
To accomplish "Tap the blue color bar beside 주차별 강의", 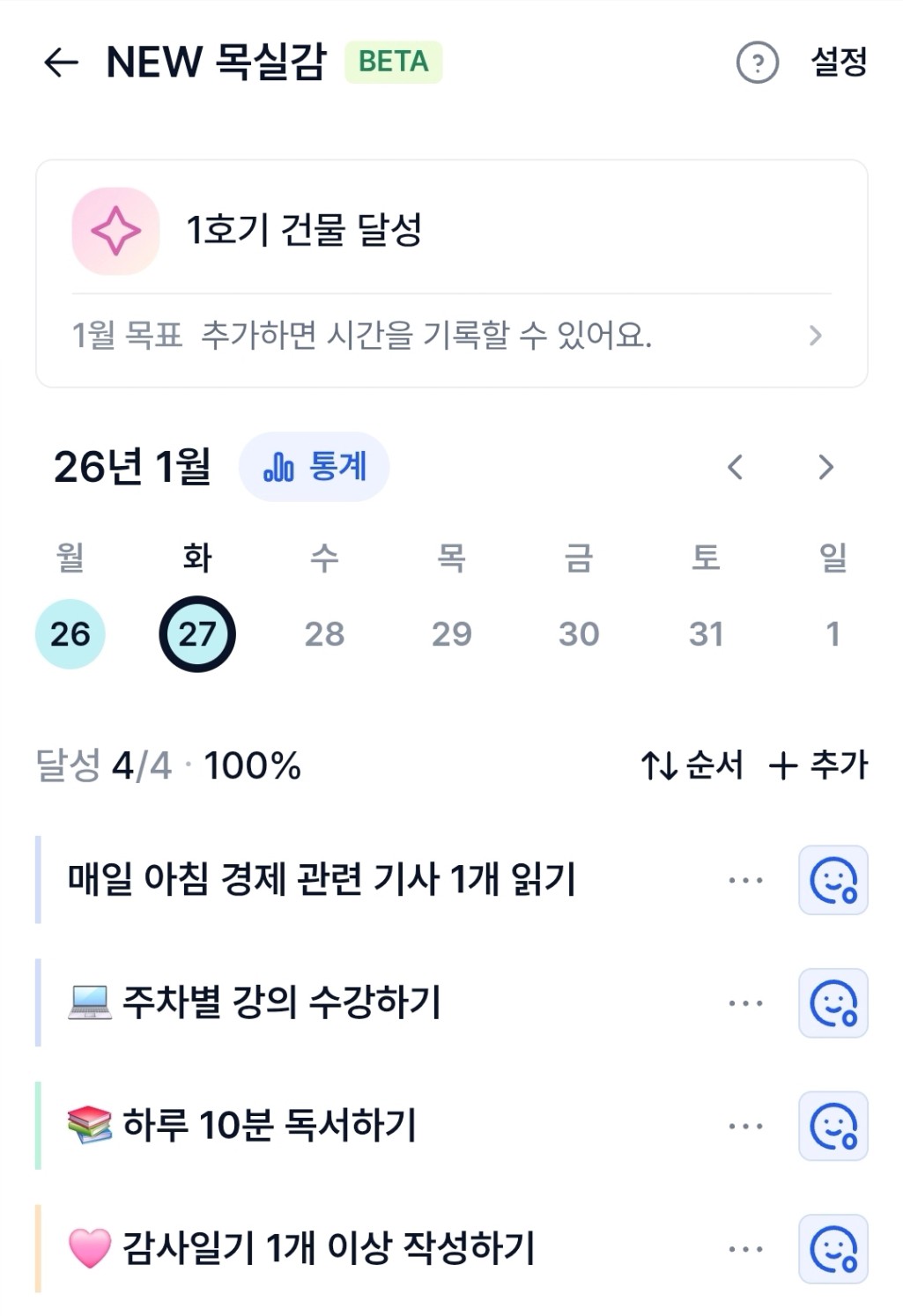I will (38, 1003).
